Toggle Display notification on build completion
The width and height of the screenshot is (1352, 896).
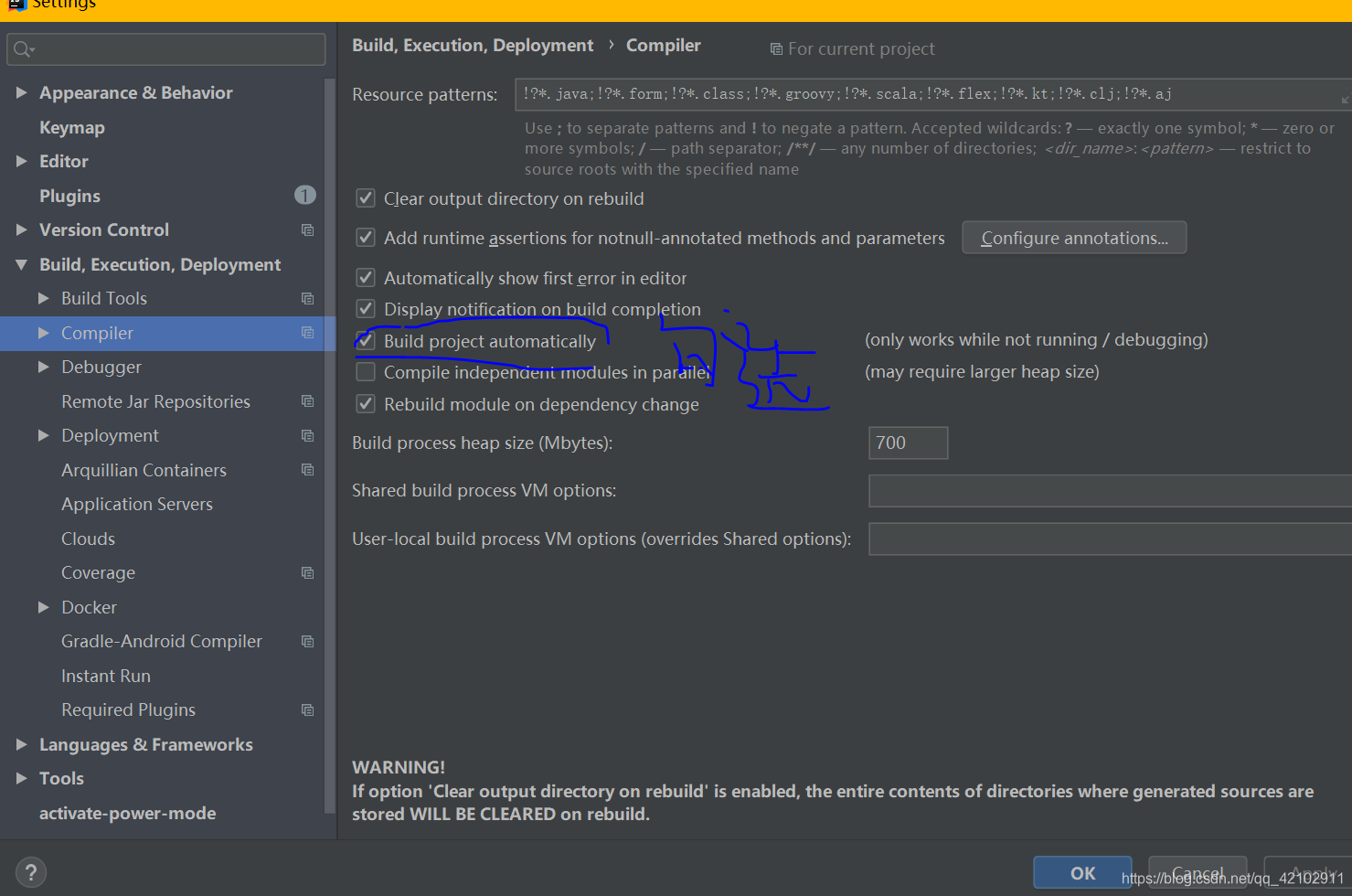tap(366, 309)
